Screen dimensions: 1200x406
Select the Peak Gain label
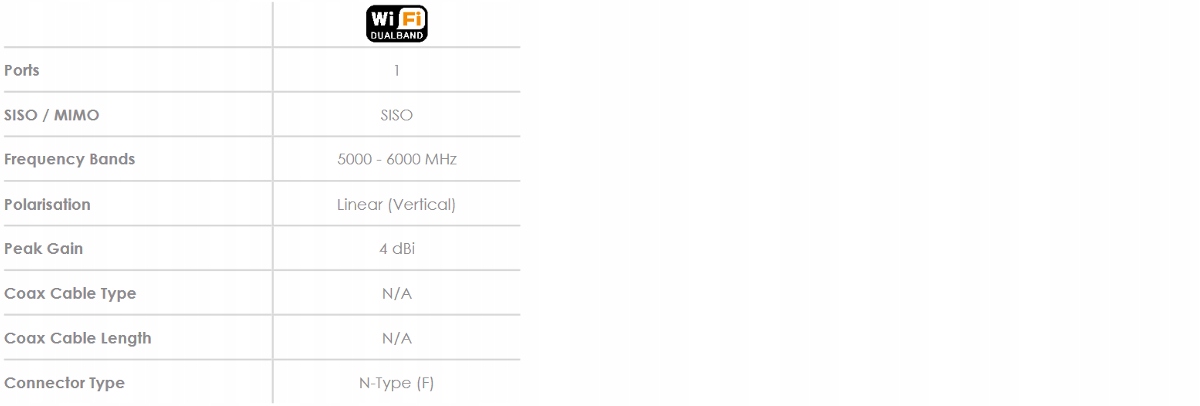click(x=44, y=248)
